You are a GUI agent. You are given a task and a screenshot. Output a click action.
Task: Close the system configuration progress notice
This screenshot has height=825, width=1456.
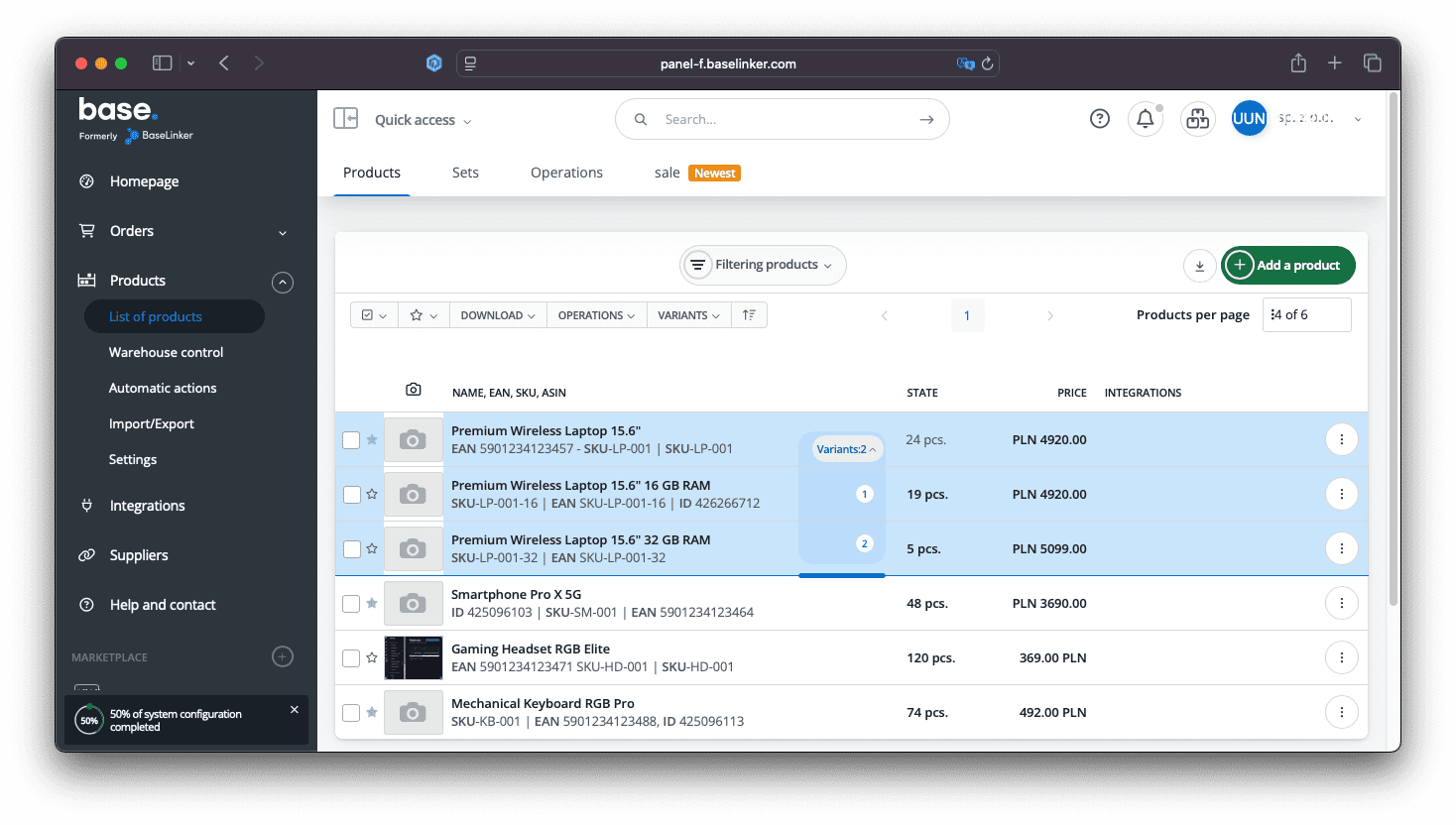coord(294,710)
